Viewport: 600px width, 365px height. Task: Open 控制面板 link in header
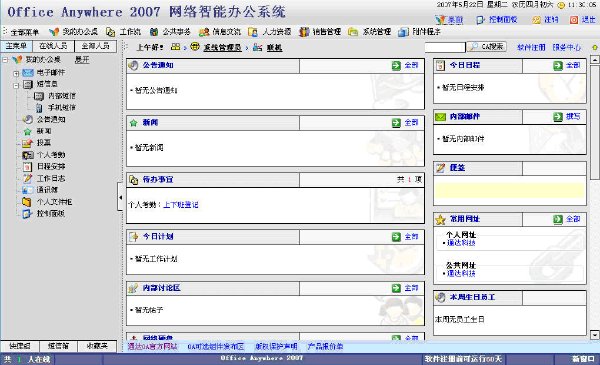(x=503, y=20)
